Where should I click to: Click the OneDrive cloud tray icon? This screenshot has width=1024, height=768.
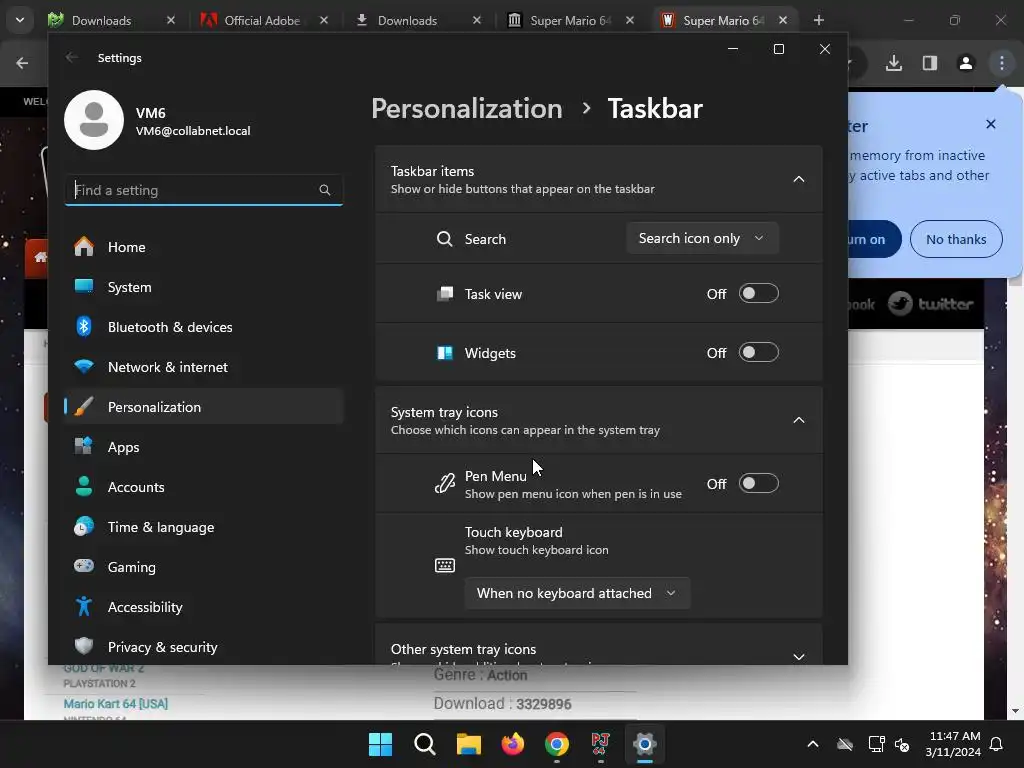845,744
